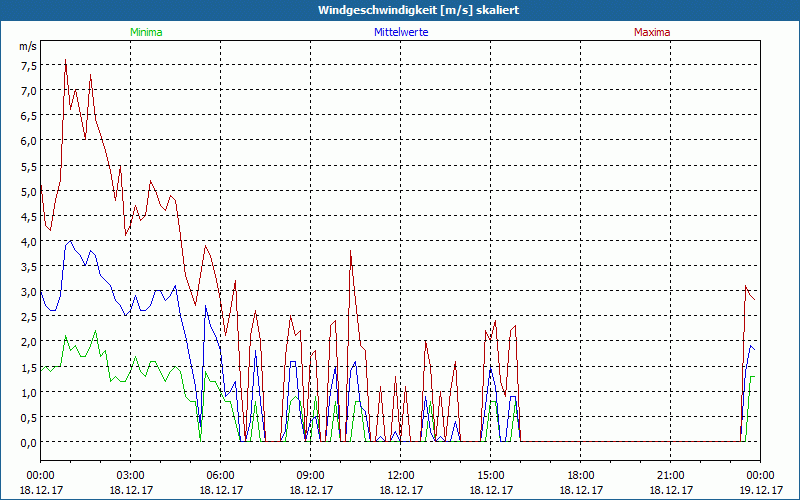Click the 21:00 time label
The height and width of the screenshot is (500, 800).
point(670,476)
